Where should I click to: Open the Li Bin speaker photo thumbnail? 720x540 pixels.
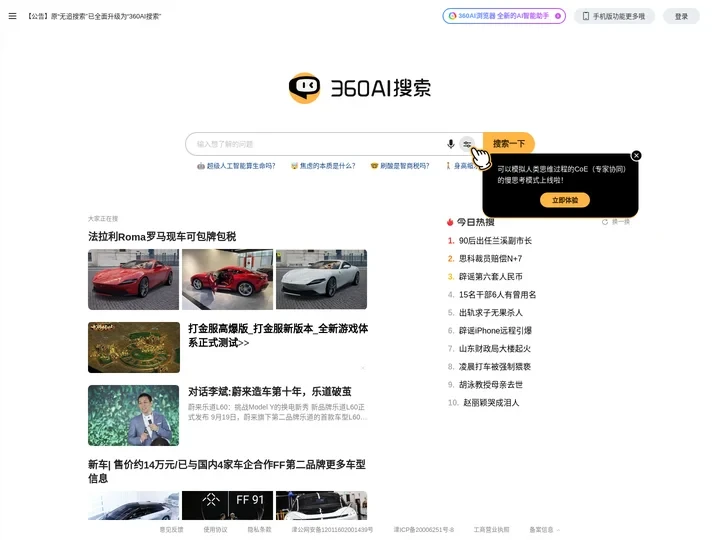[134, 415]
